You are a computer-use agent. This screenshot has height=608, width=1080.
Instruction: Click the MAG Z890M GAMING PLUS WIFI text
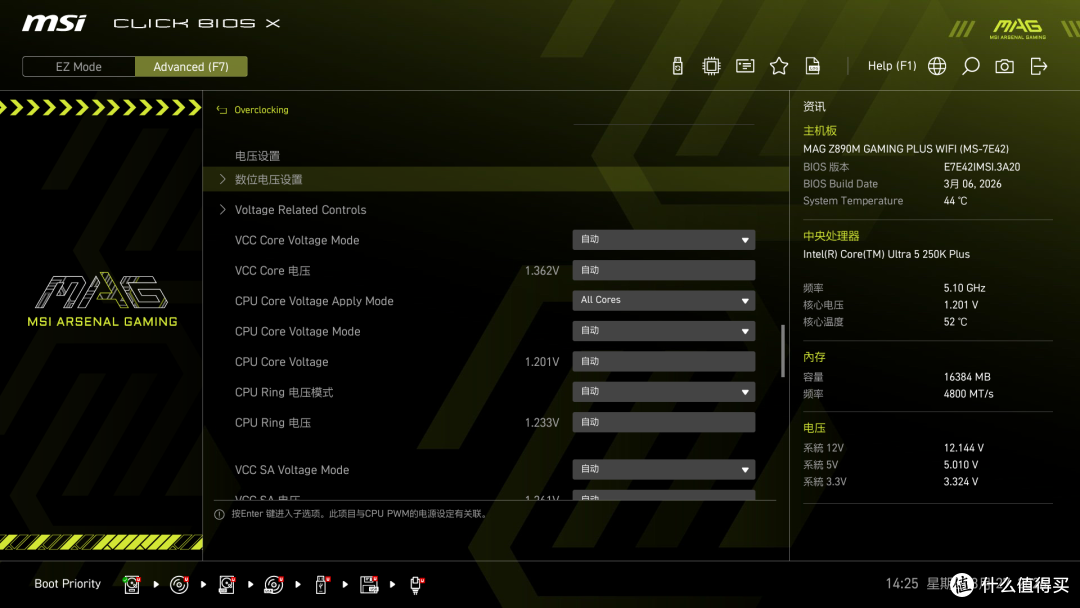pos(906,149)
